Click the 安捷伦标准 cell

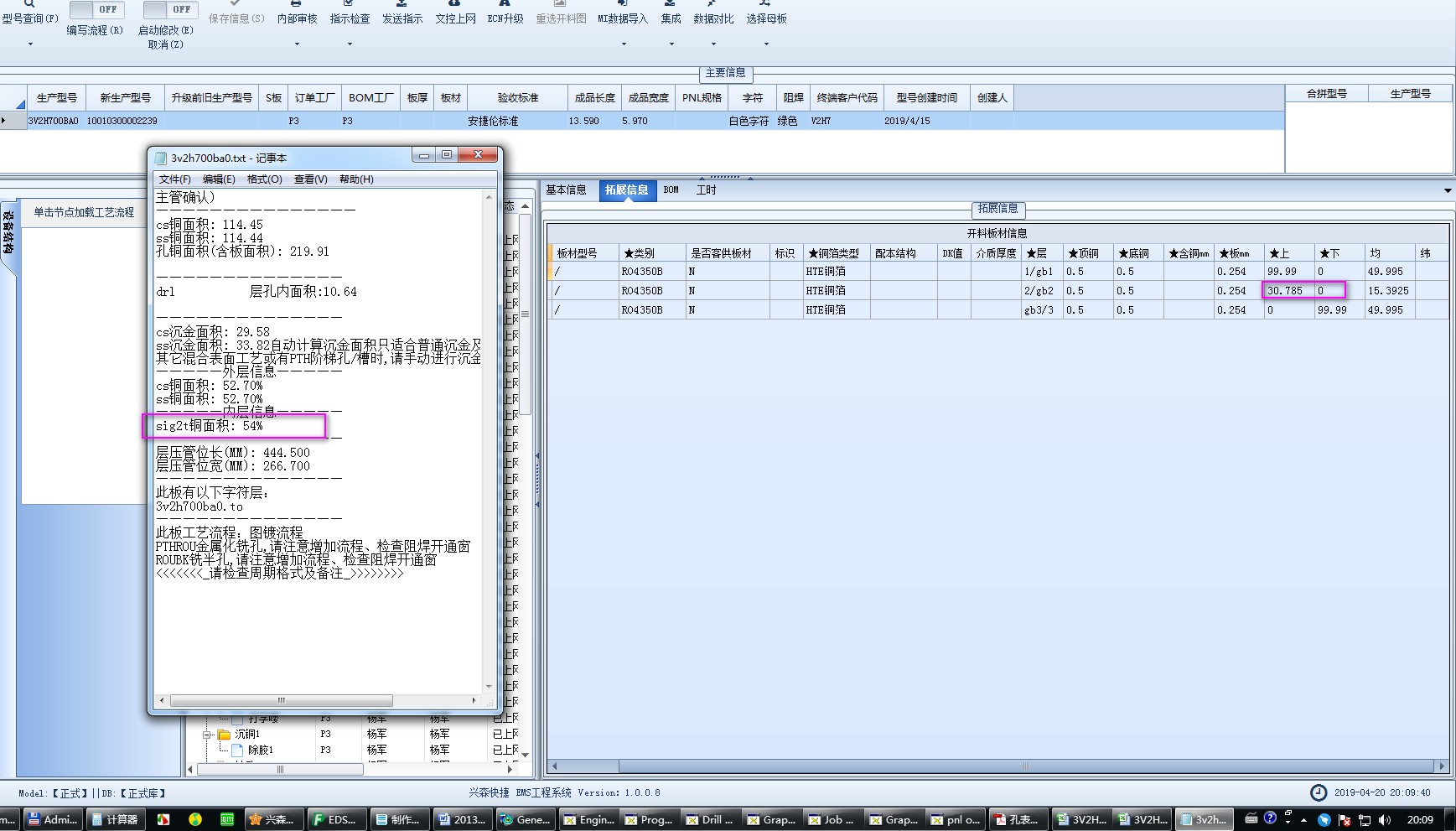(x=517, y=121)
